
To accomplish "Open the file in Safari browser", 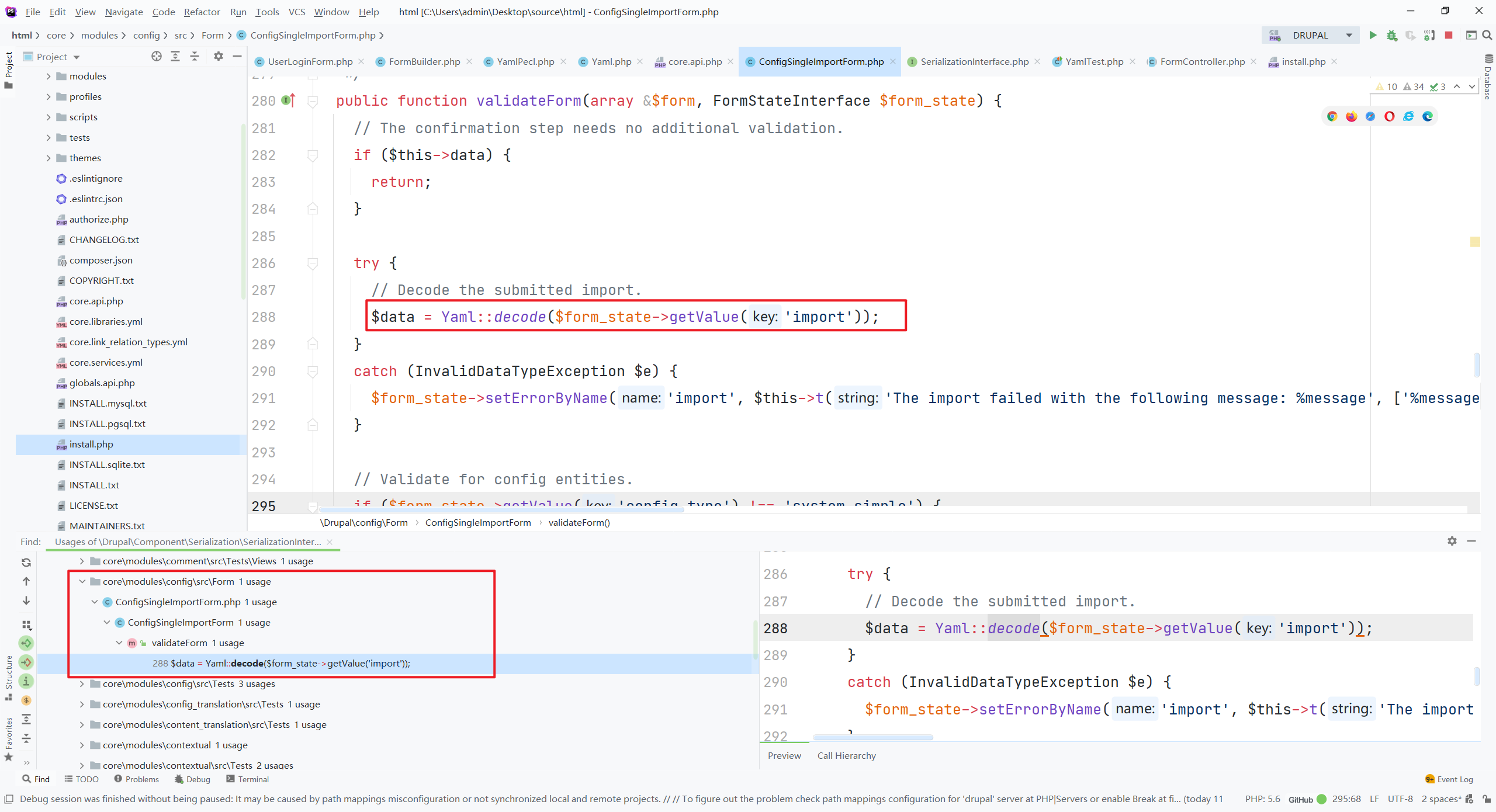I will coord(1370,116).
